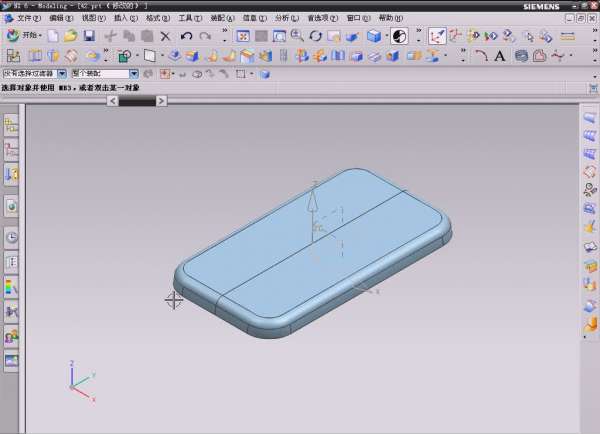Click the Delete X icon
This screenshot has width=600, height=434.
pyautogui.click(x=166, y=36)
